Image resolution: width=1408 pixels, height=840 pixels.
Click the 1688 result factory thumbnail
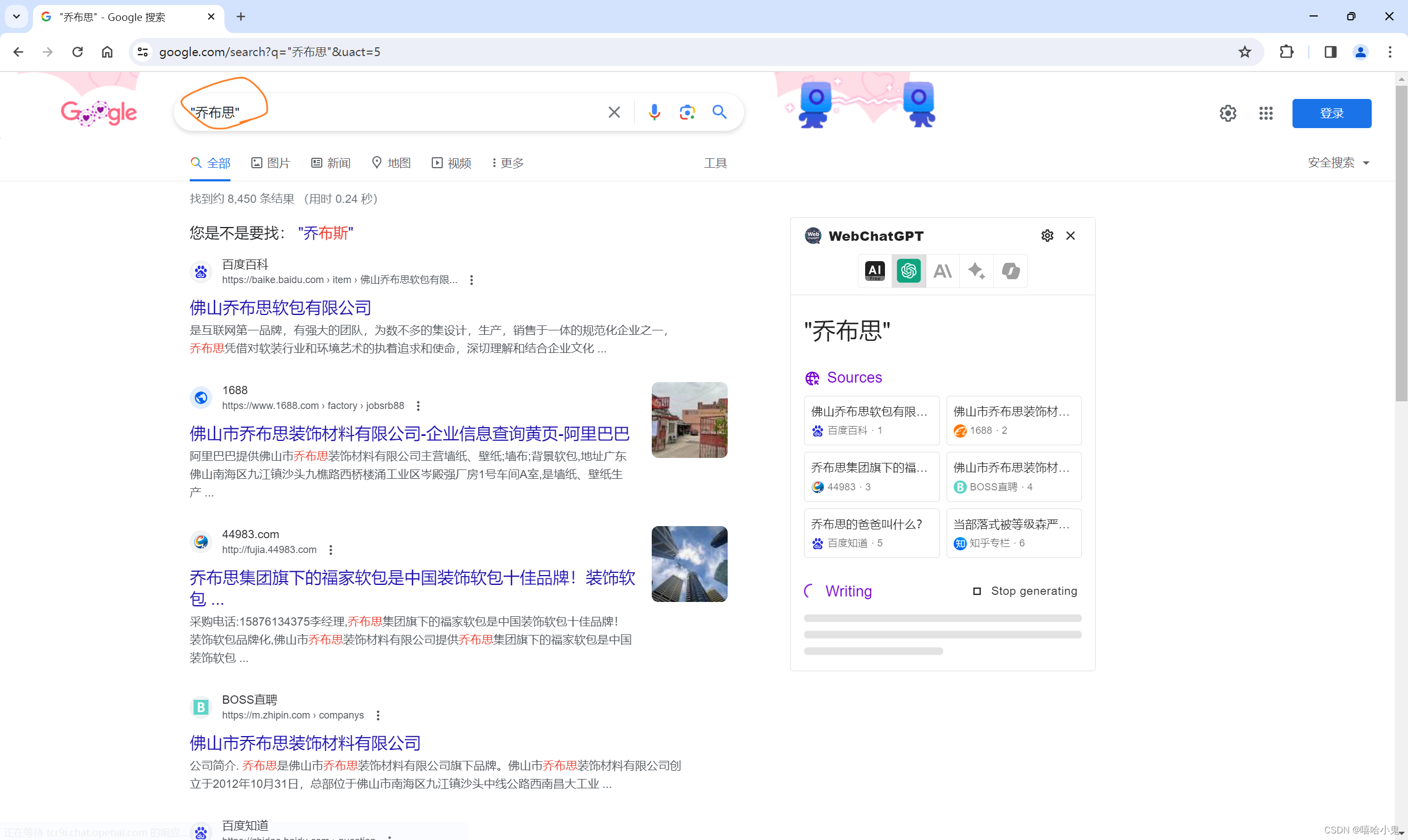(x=689, y=420)
